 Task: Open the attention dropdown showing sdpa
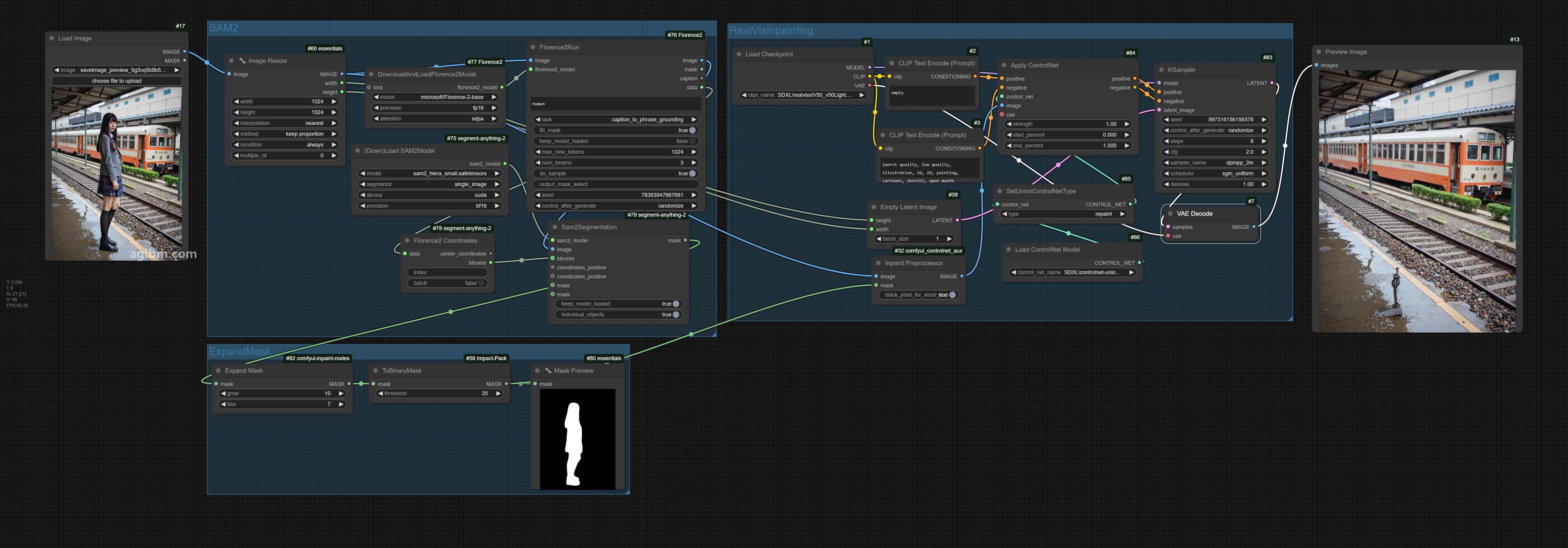[435, 119]
